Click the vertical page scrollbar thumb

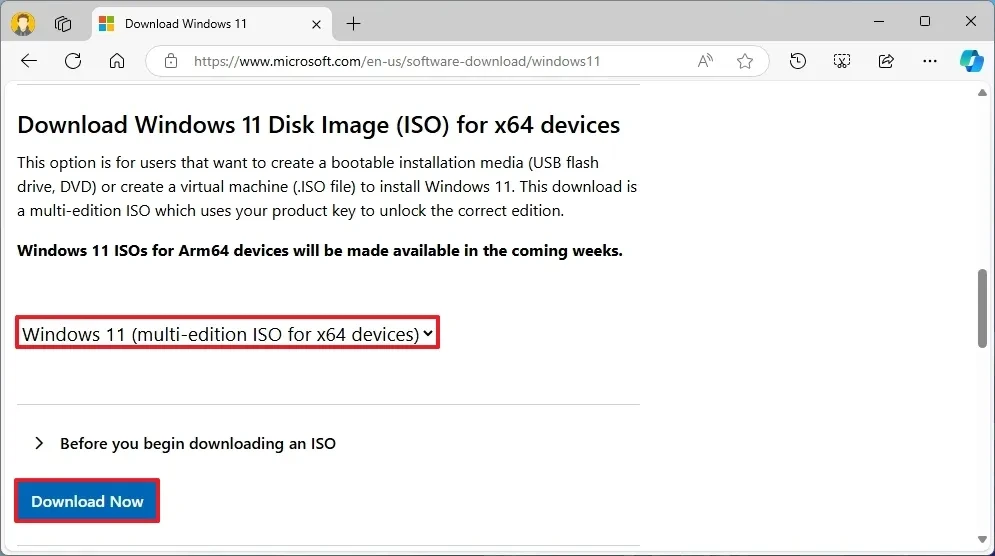pos(982,308)
